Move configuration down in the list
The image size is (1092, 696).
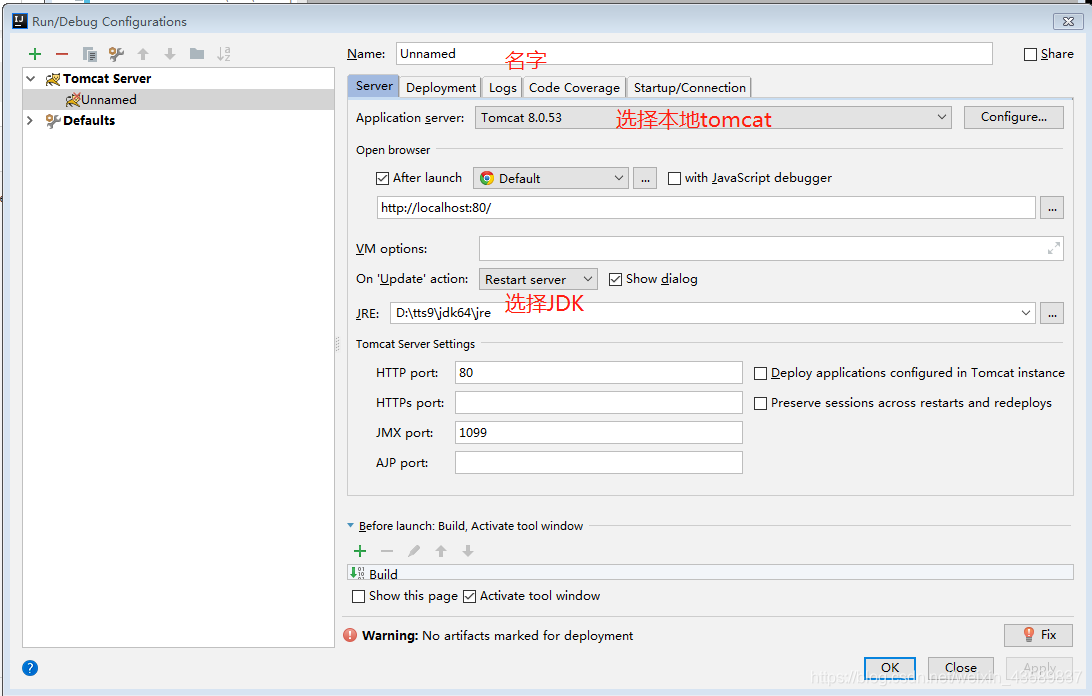(170, 54)
